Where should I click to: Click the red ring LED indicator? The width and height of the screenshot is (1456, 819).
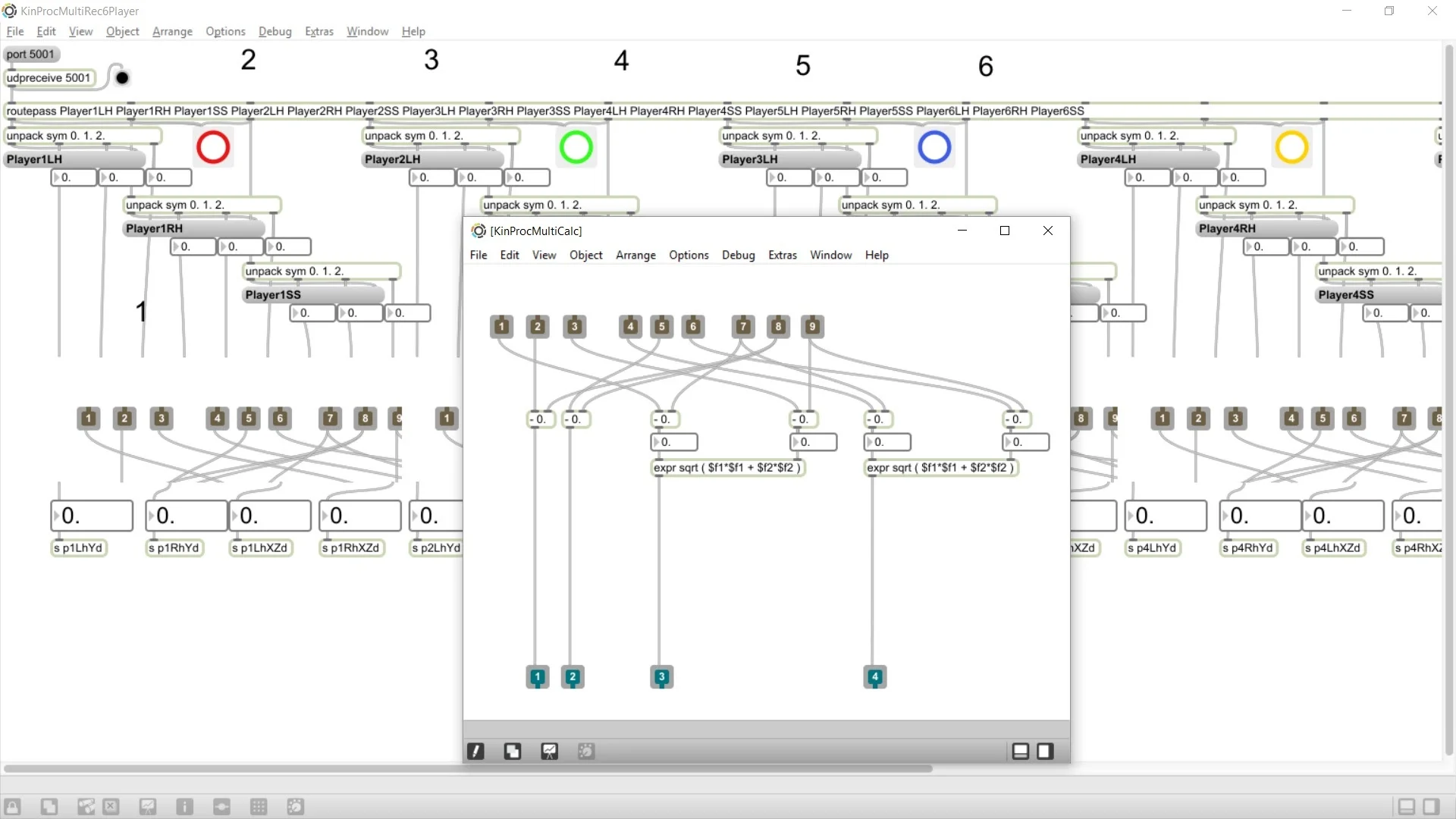(213, 147)
